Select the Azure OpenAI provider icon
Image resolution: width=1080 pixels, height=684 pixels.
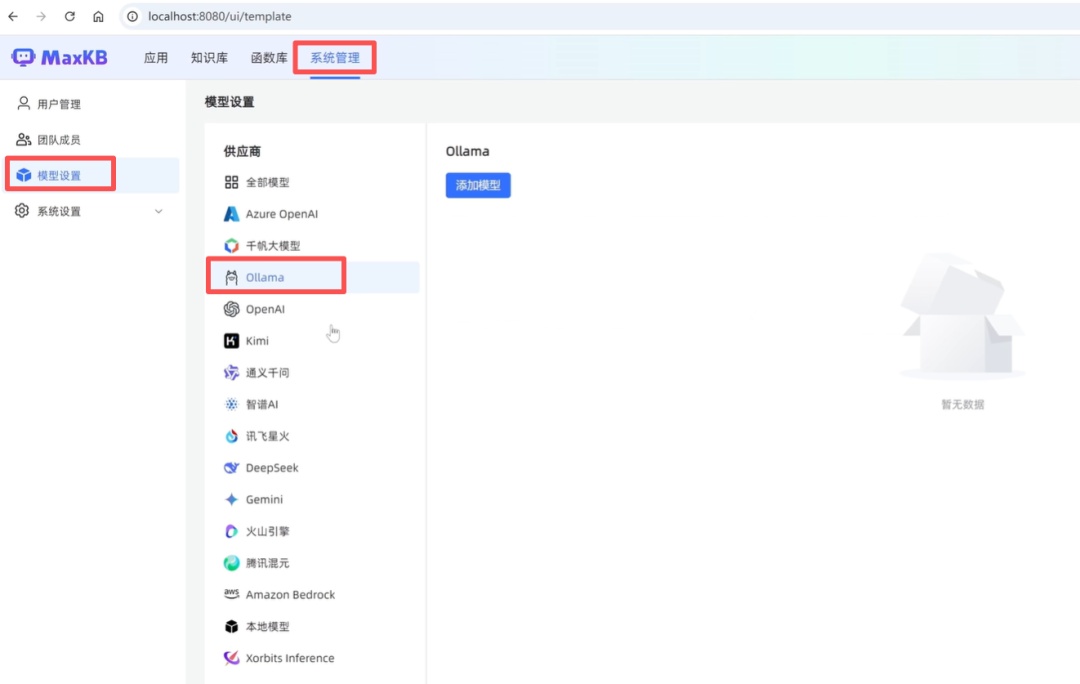231,214
